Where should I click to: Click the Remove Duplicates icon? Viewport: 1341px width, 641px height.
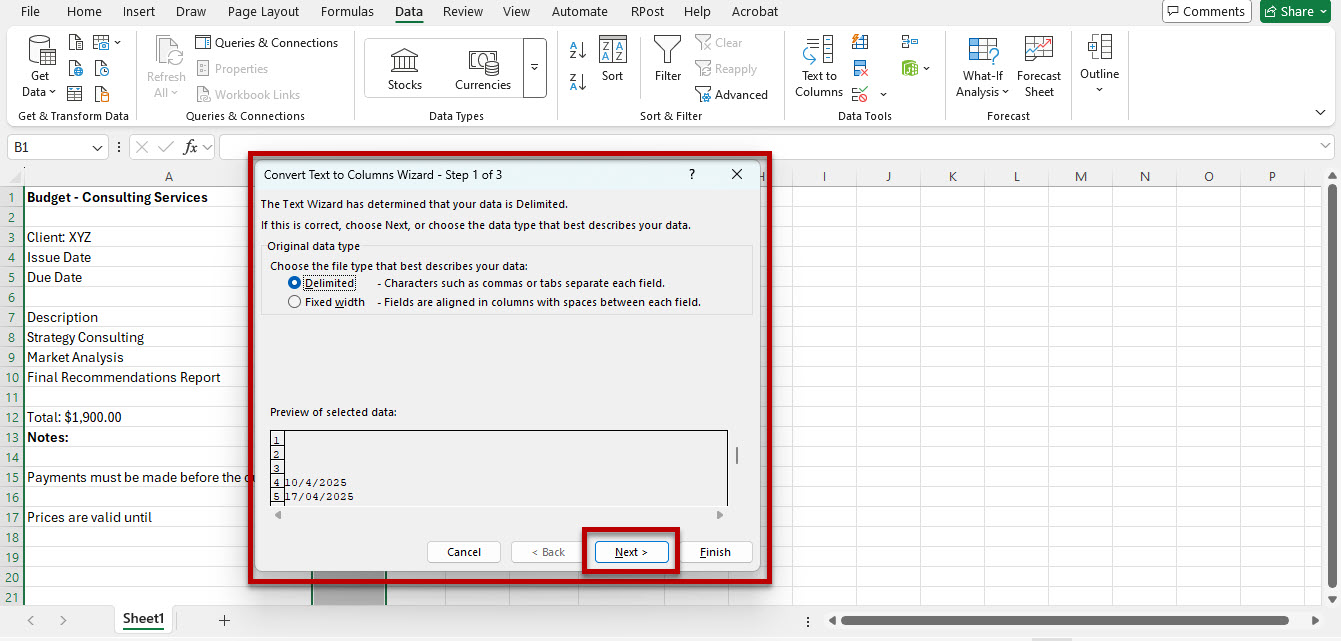pos(860,68)
